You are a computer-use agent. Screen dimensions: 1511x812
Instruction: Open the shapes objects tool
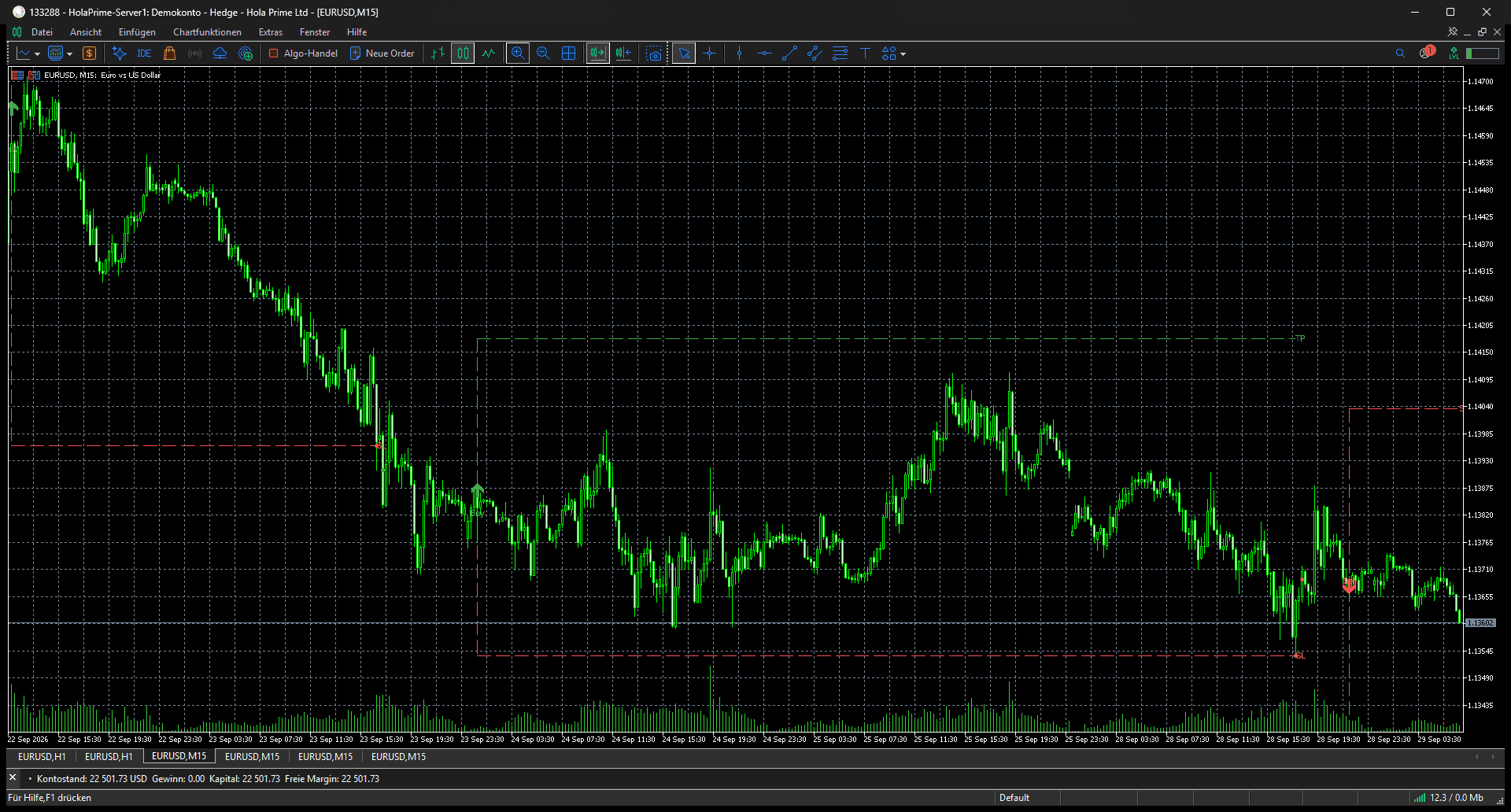click(888, 54)
